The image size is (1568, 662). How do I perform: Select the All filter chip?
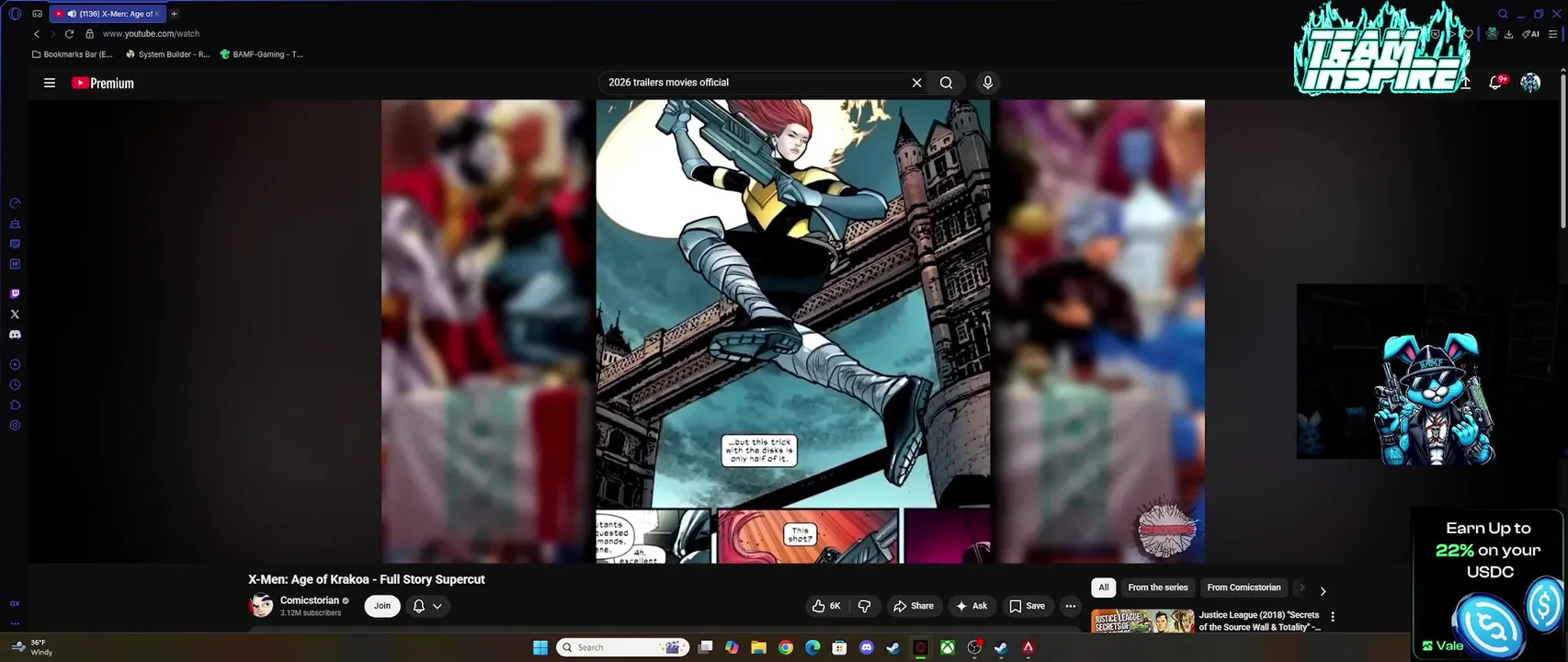point(1104,588)
